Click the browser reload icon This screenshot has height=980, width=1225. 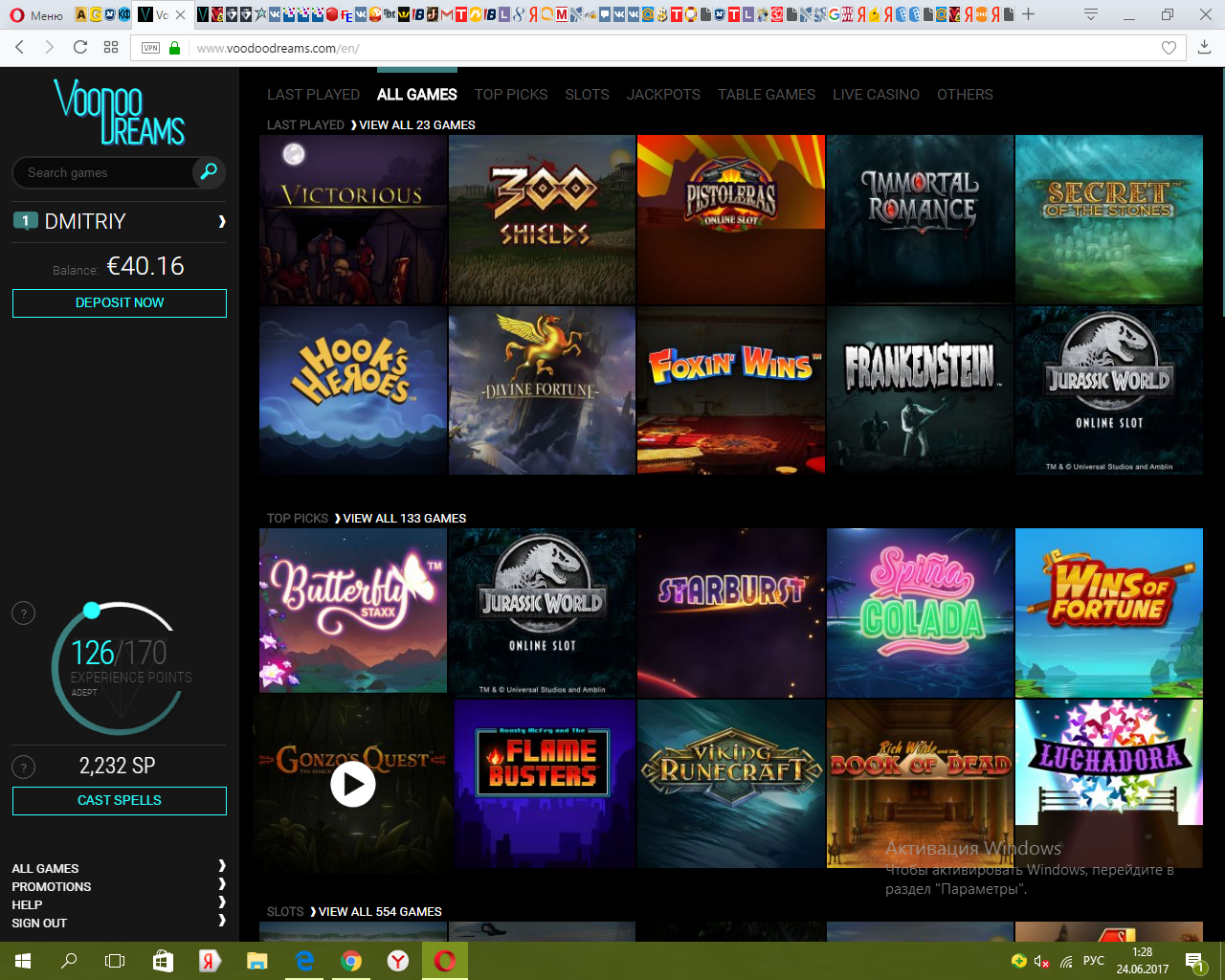(x=80, y=47)
